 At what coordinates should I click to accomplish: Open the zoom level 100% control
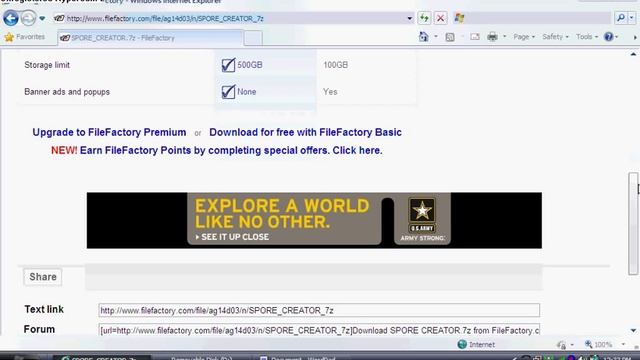coord(598,344)
